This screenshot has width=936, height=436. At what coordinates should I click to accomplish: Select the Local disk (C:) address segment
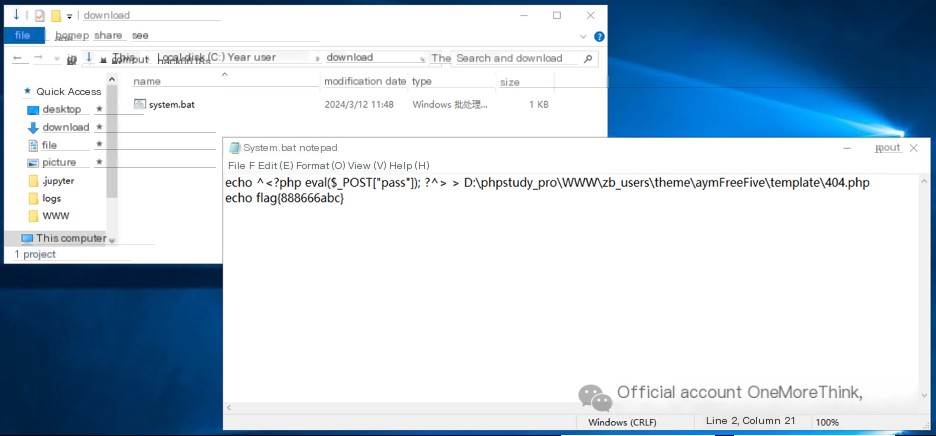[191, 57]
